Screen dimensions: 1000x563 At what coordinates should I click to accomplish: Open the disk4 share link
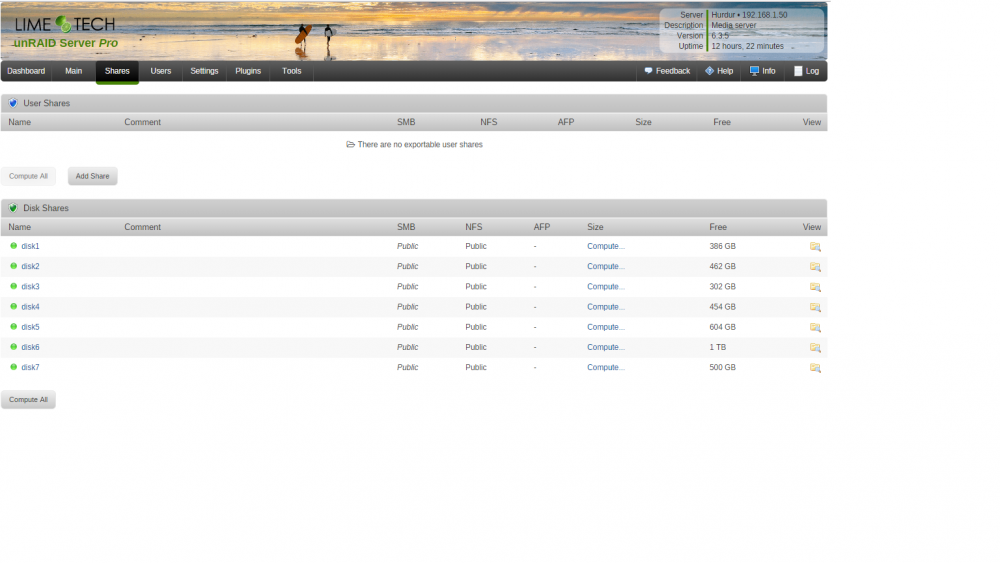(30, 307)
